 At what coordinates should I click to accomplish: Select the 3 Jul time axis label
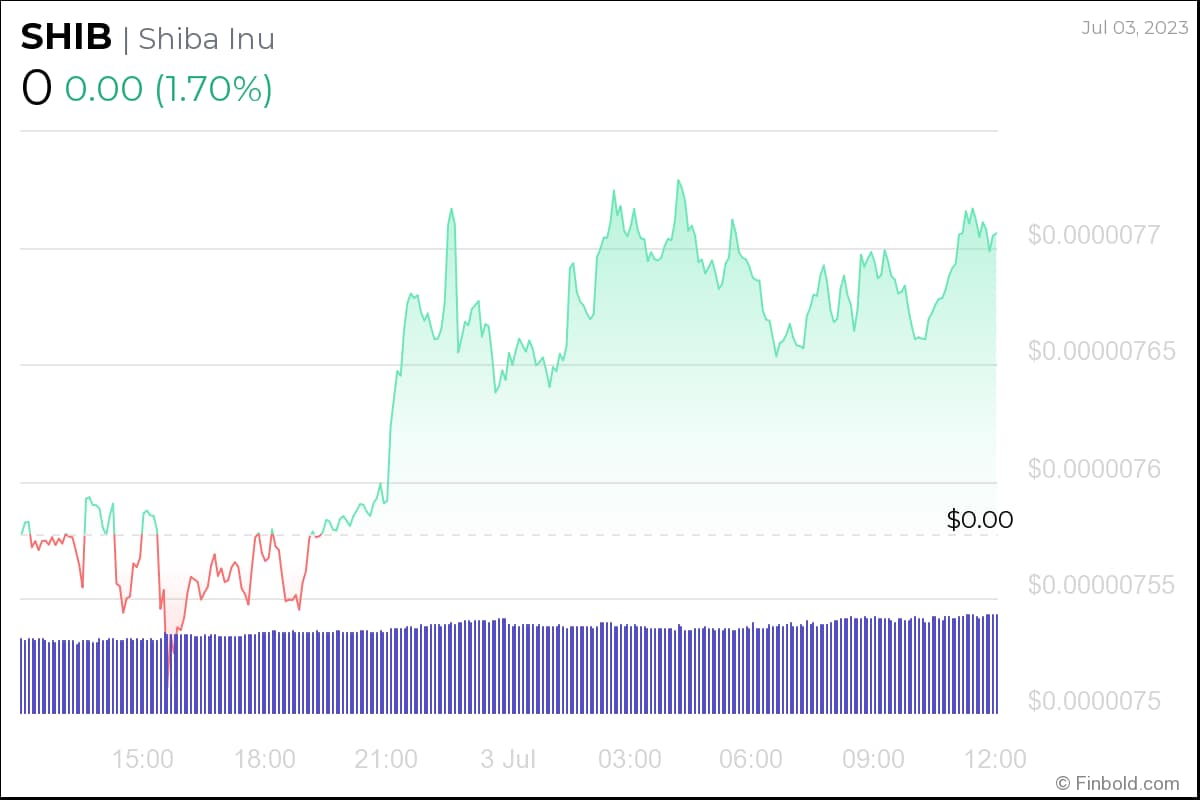pyautogui.click(x=507, y=759)
